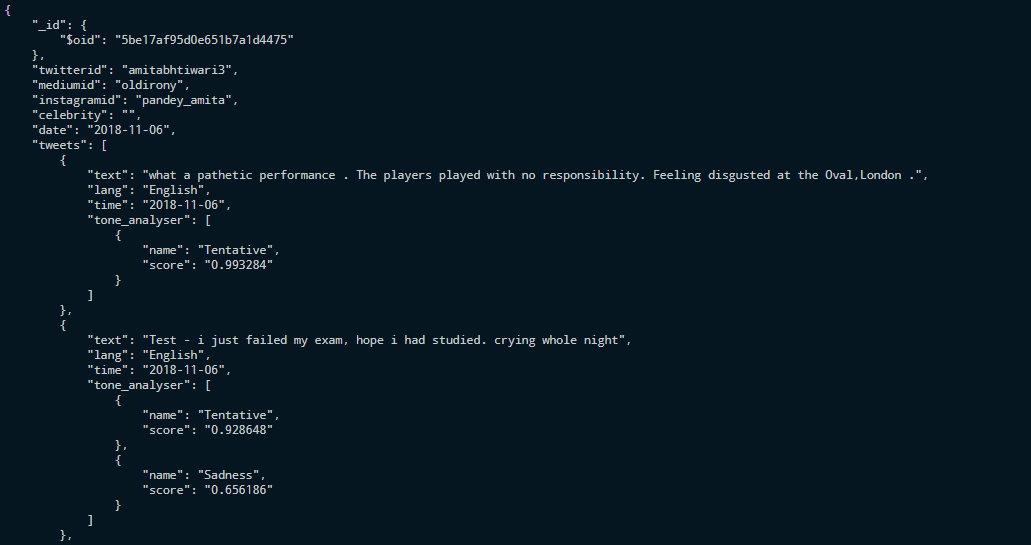Click the empty celebrity value
This screenshot has height=545, width=1031.
(128, 115)
